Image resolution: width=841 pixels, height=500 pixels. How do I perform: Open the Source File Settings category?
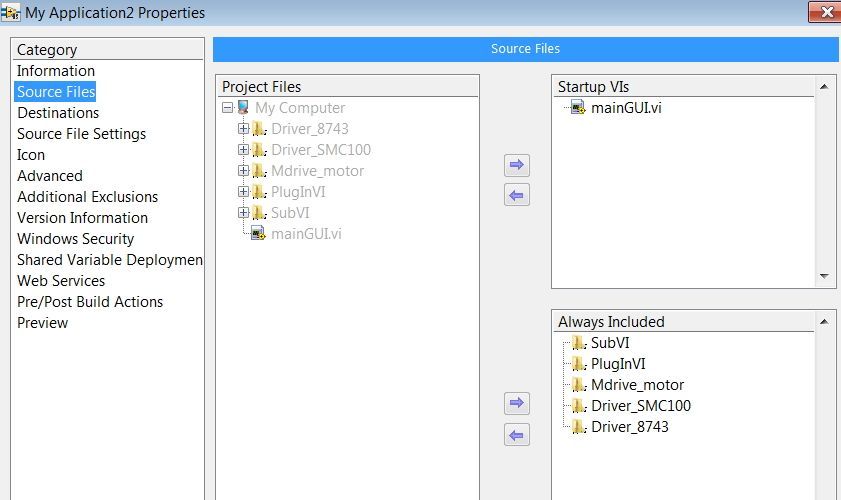pos(82,134)
